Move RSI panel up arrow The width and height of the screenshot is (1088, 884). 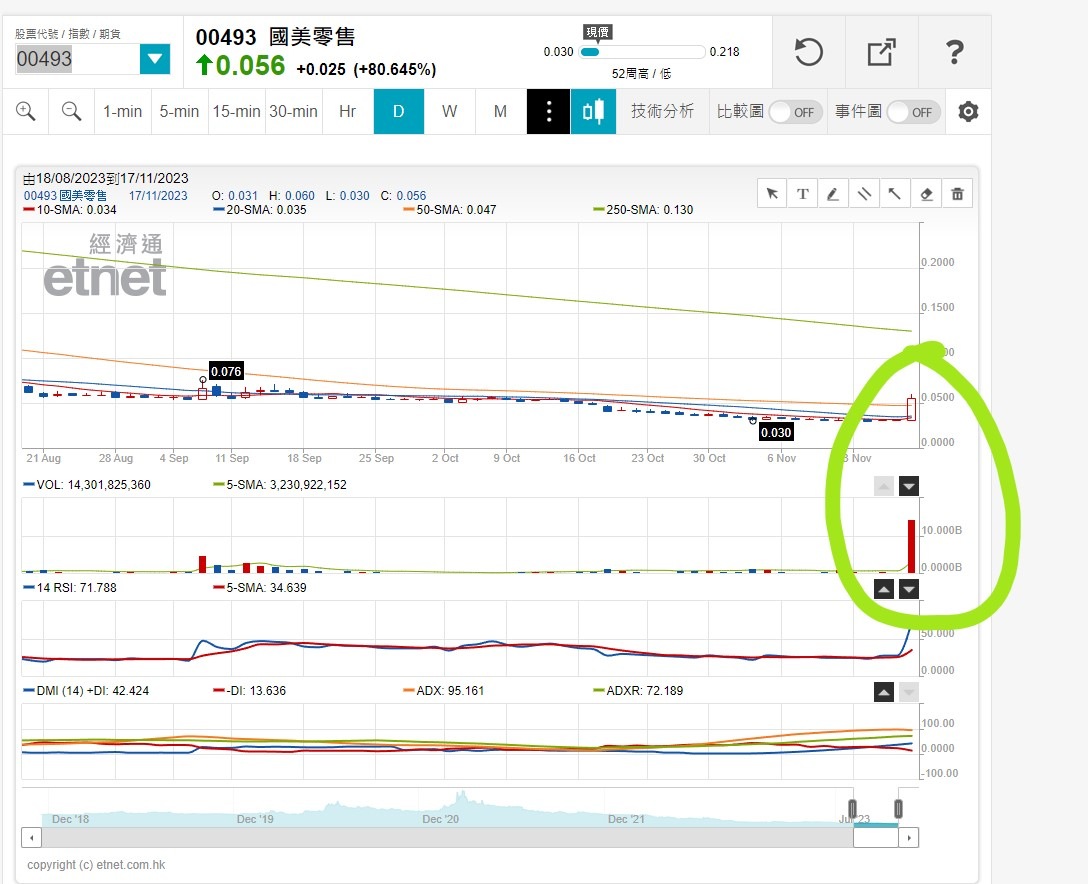coord(883,589)
